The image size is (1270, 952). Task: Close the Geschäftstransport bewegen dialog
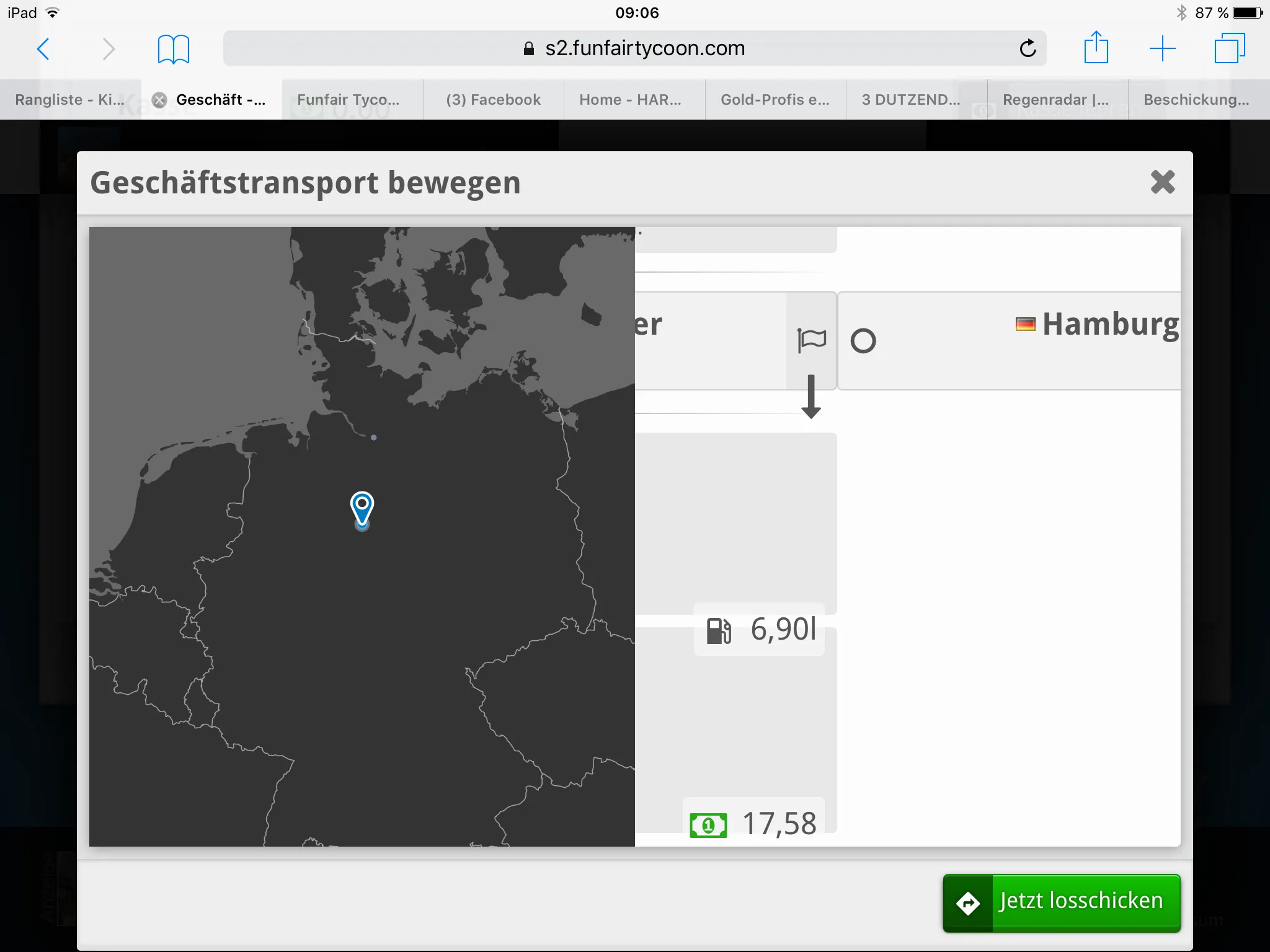point(1162,182)
